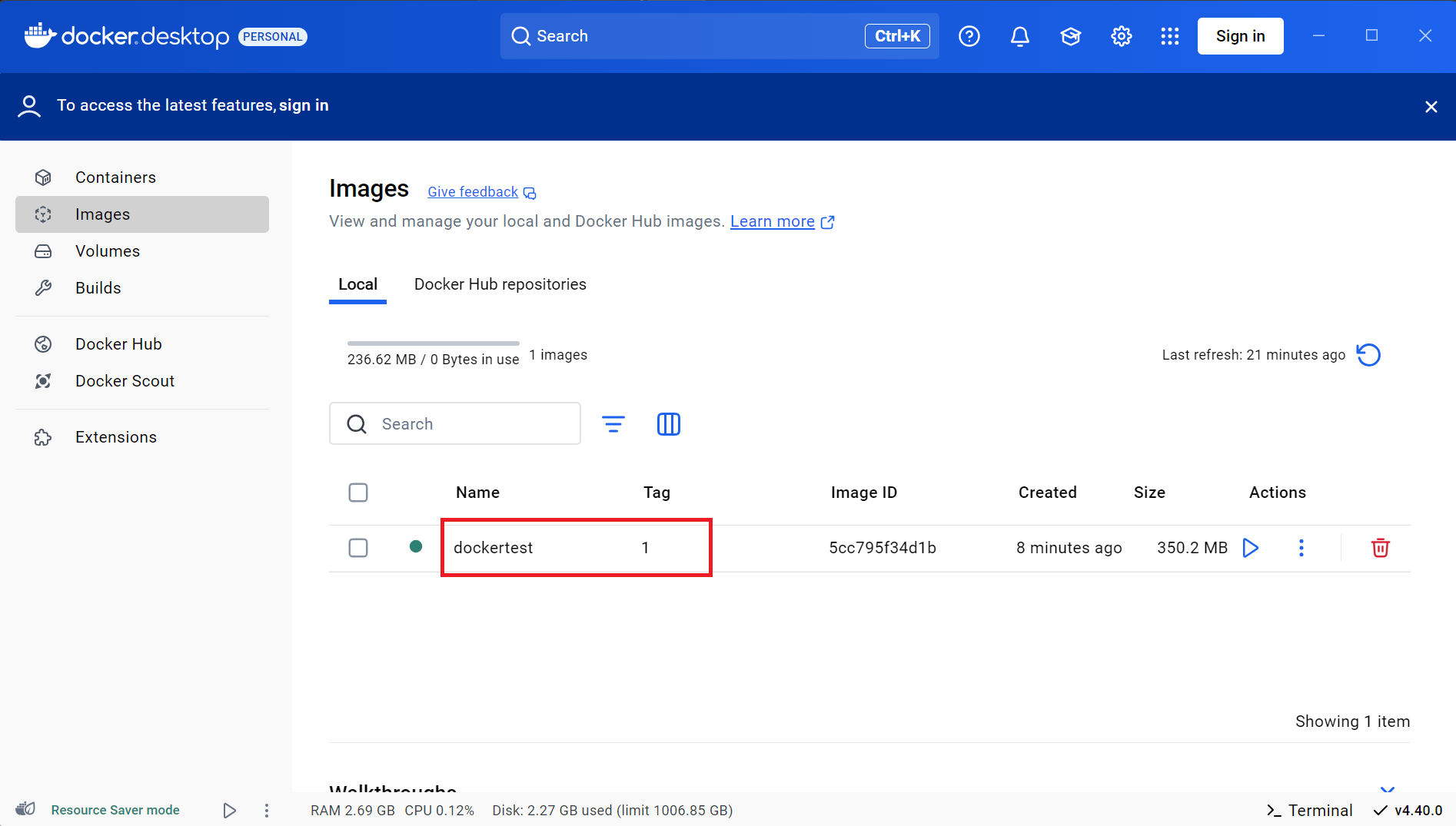Open more actions for dockertest image
Screen dimensions: 1456x826
[1301, 548]
